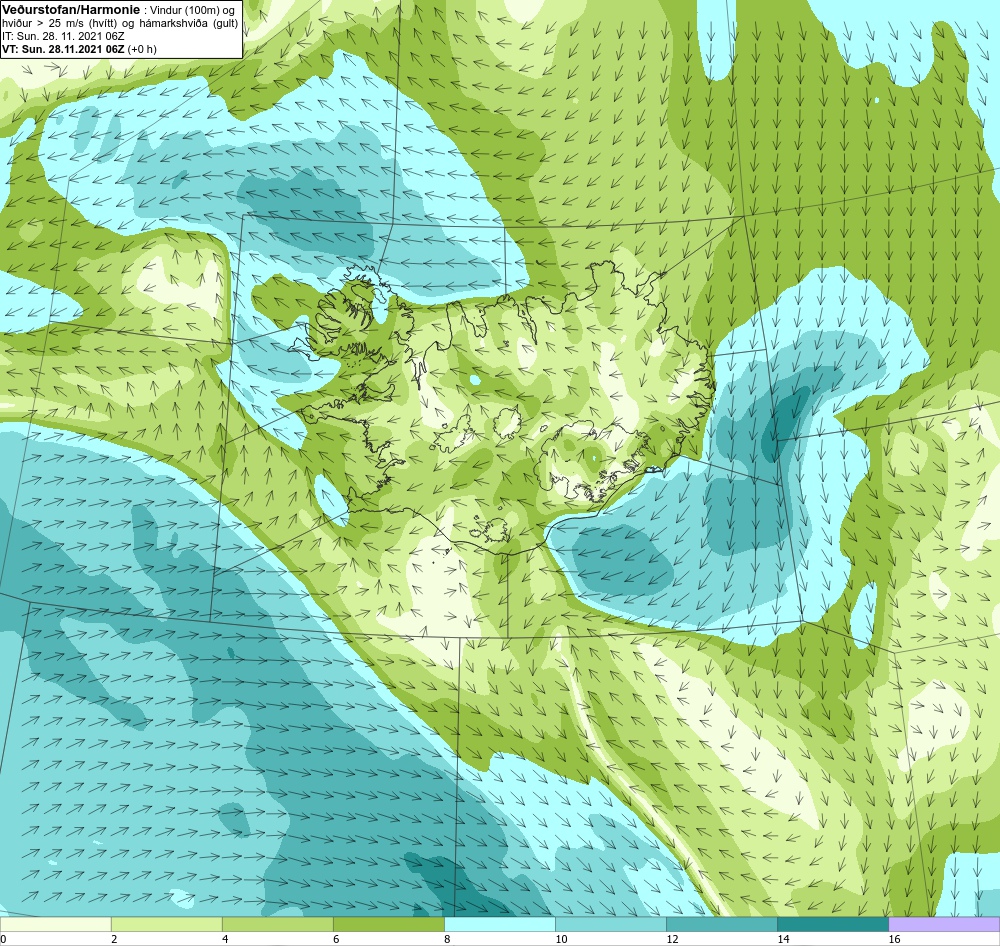1000x946 pixels.
Task: Click the legend label "12"
Action: click(x=672, y=939)
